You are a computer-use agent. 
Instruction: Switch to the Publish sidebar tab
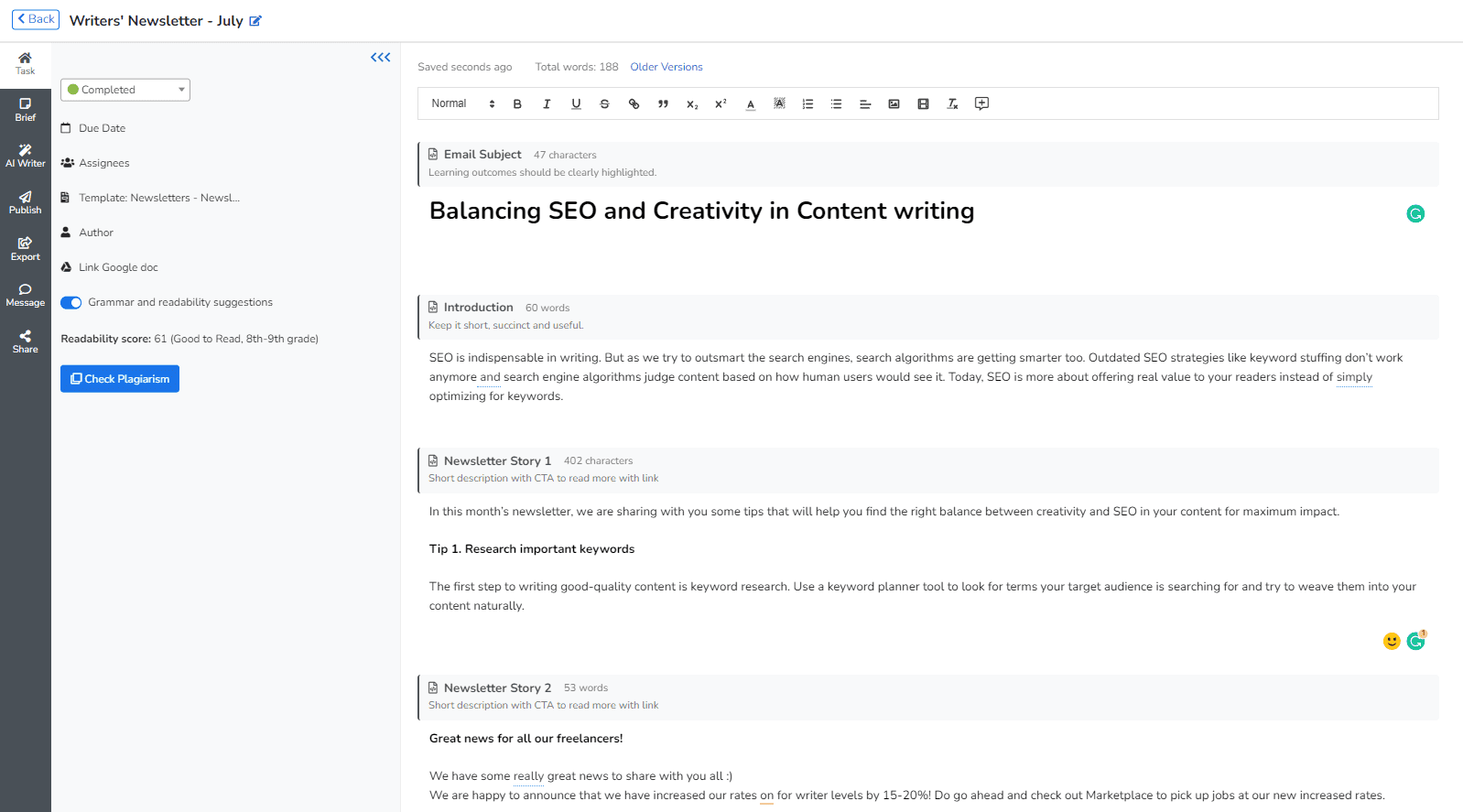tap(26, 201)
